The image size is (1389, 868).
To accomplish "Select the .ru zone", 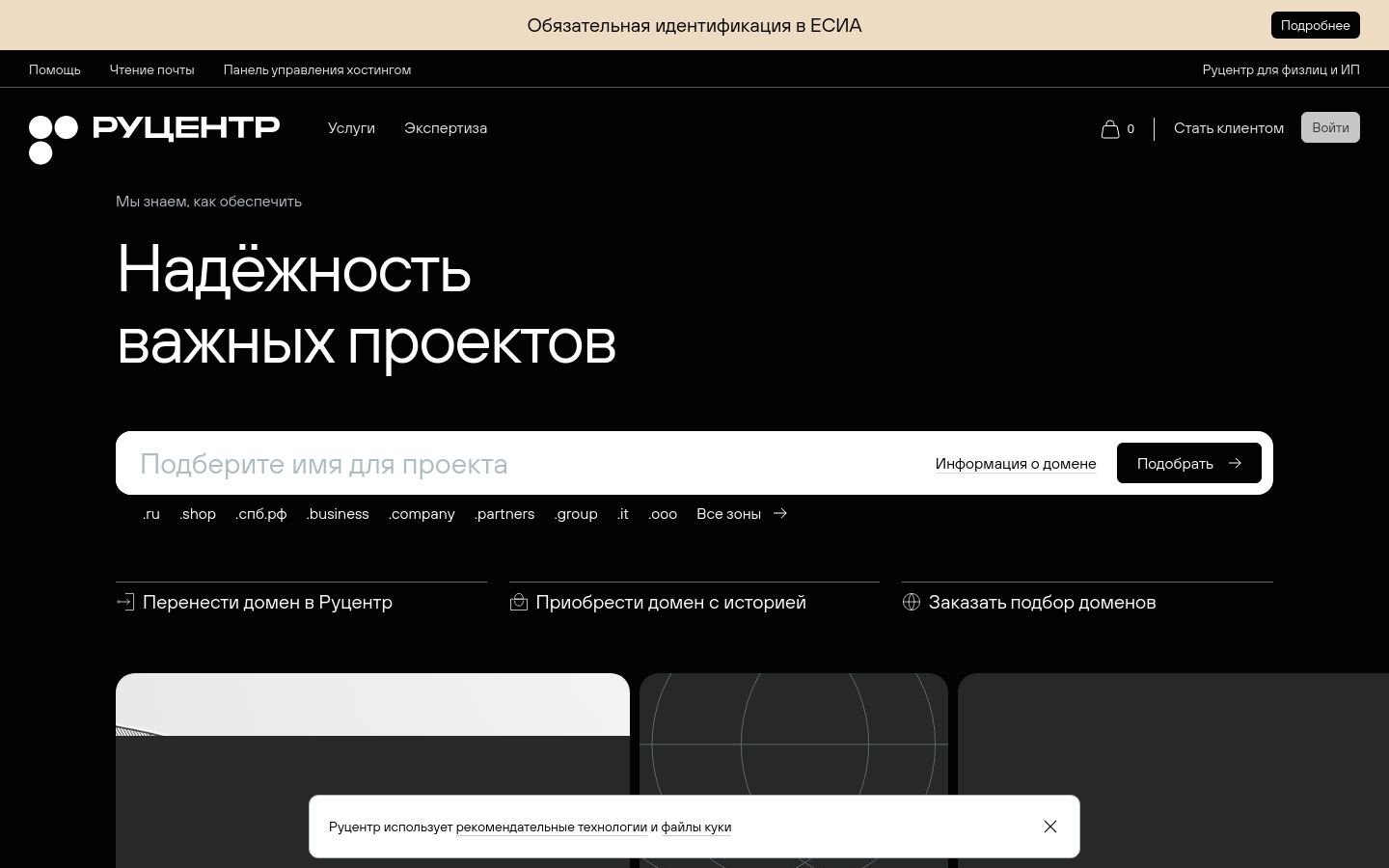I will (x=151, y=513).
